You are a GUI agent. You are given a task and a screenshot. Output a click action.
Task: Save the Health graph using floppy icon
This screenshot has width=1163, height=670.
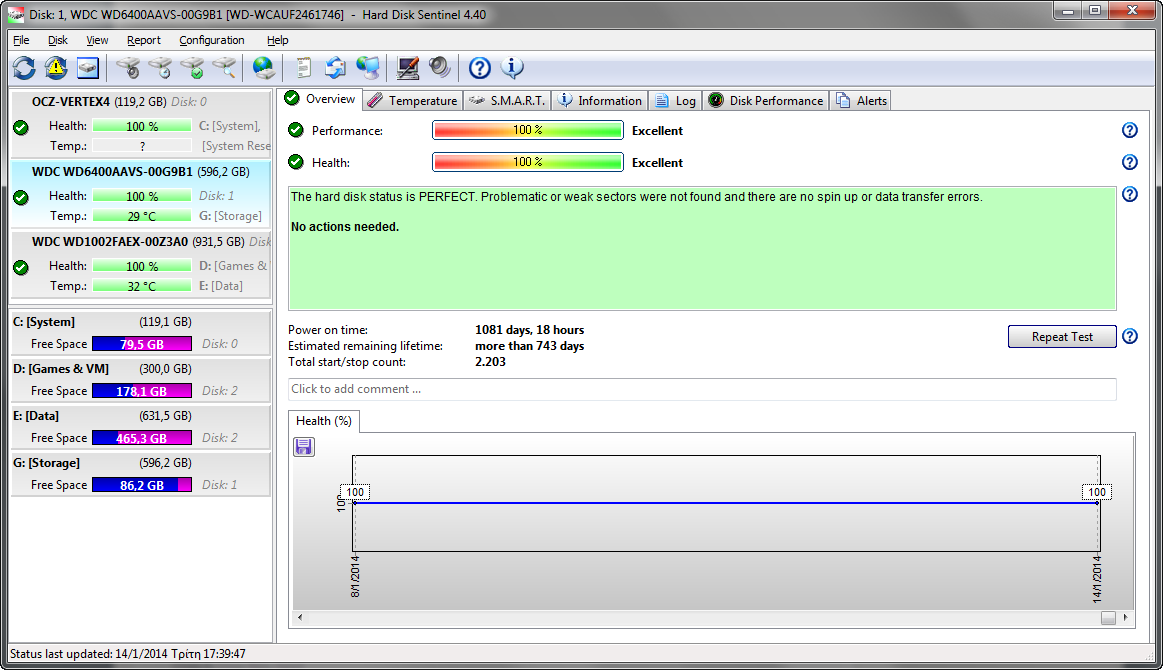[x=304, y=447]
